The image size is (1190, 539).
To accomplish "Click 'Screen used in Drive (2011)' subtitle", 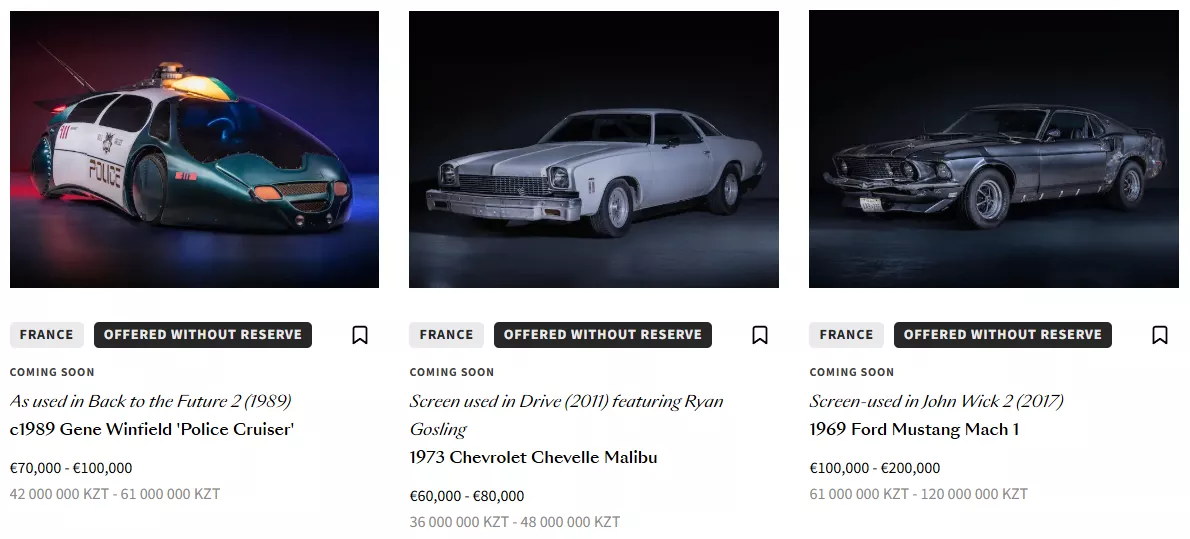I will [x=566, y=401].
